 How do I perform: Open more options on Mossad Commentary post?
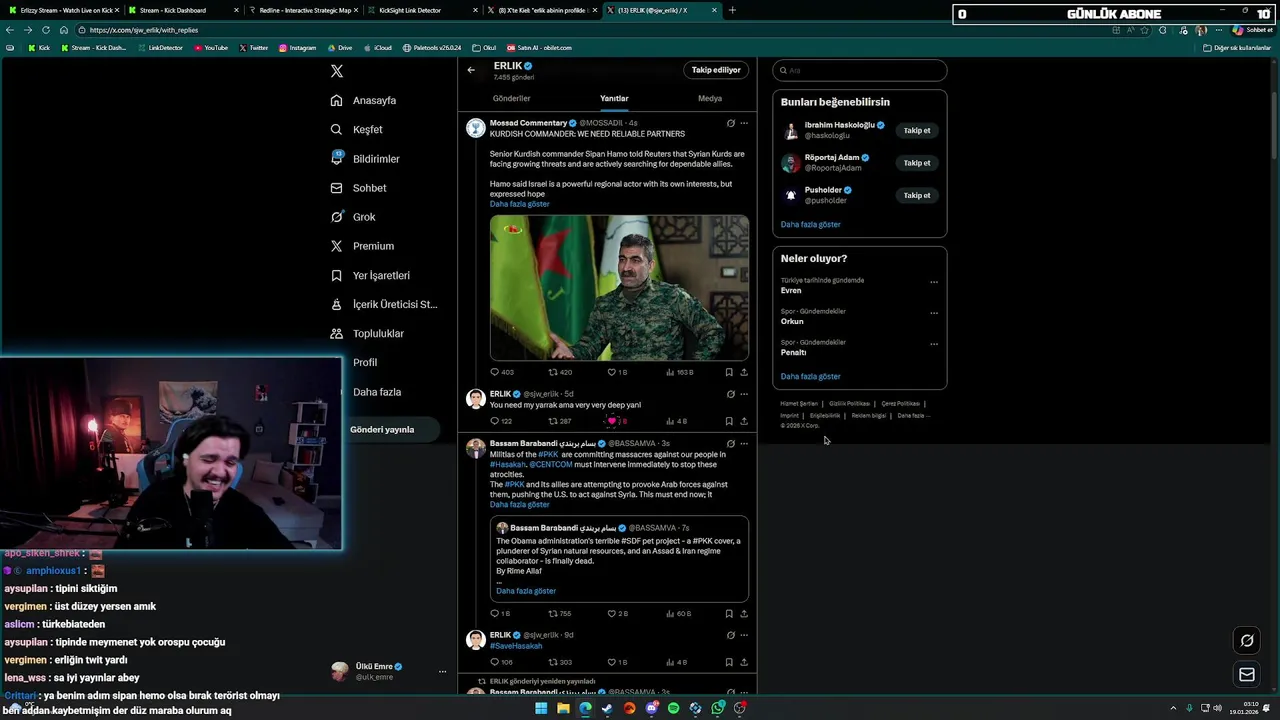click(744, 123)
